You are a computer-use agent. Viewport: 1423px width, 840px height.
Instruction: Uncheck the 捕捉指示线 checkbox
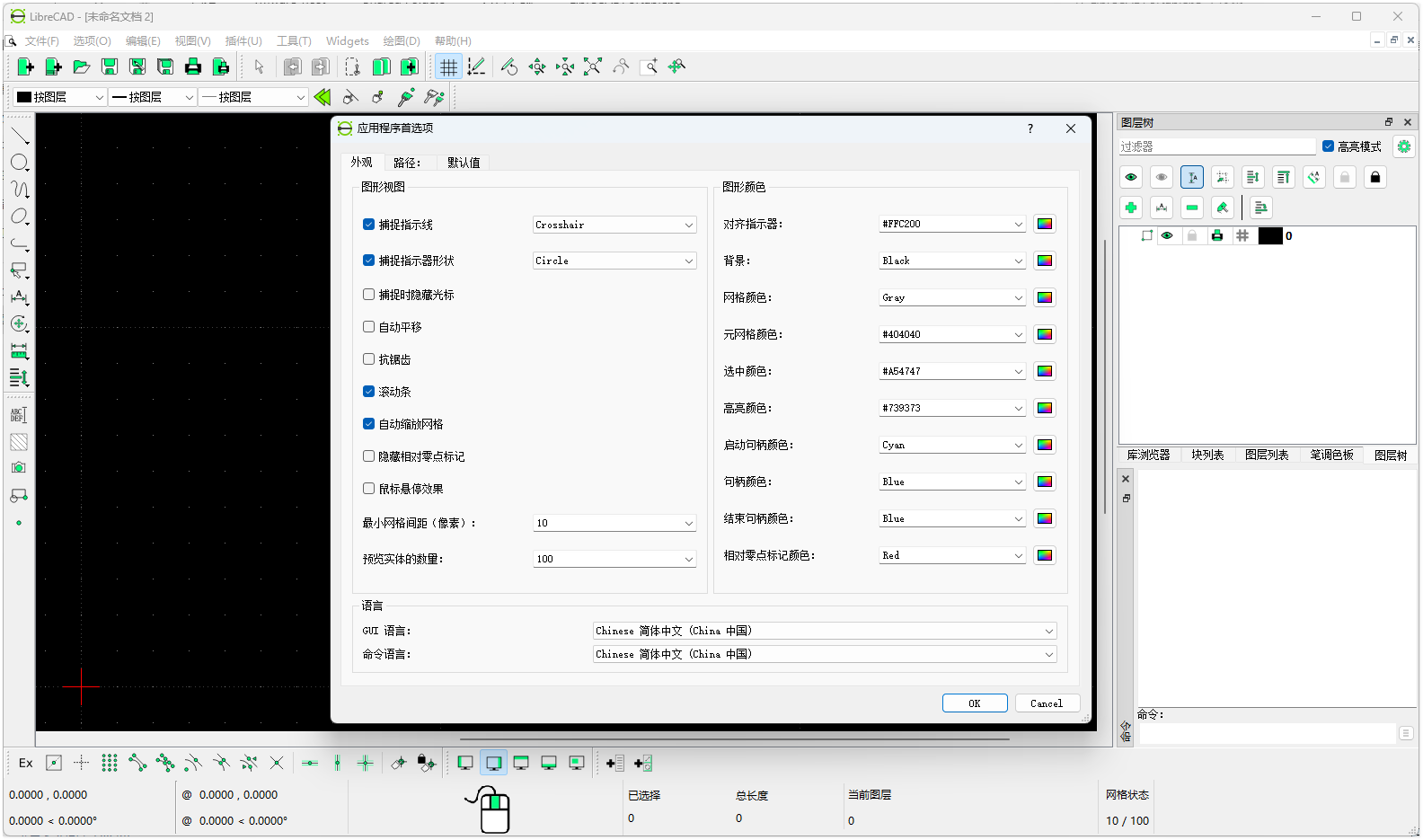pos(368,225)
